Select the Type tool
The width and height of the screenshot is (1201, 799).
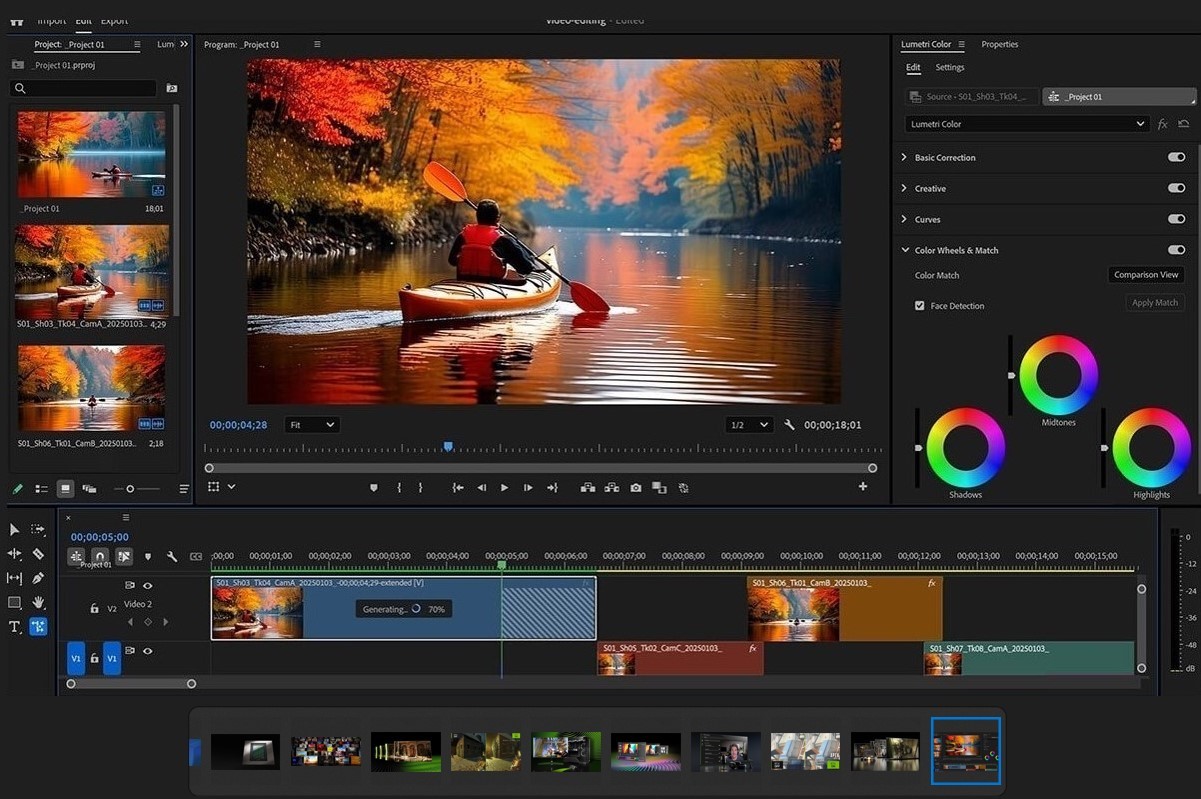pos(15,627)
